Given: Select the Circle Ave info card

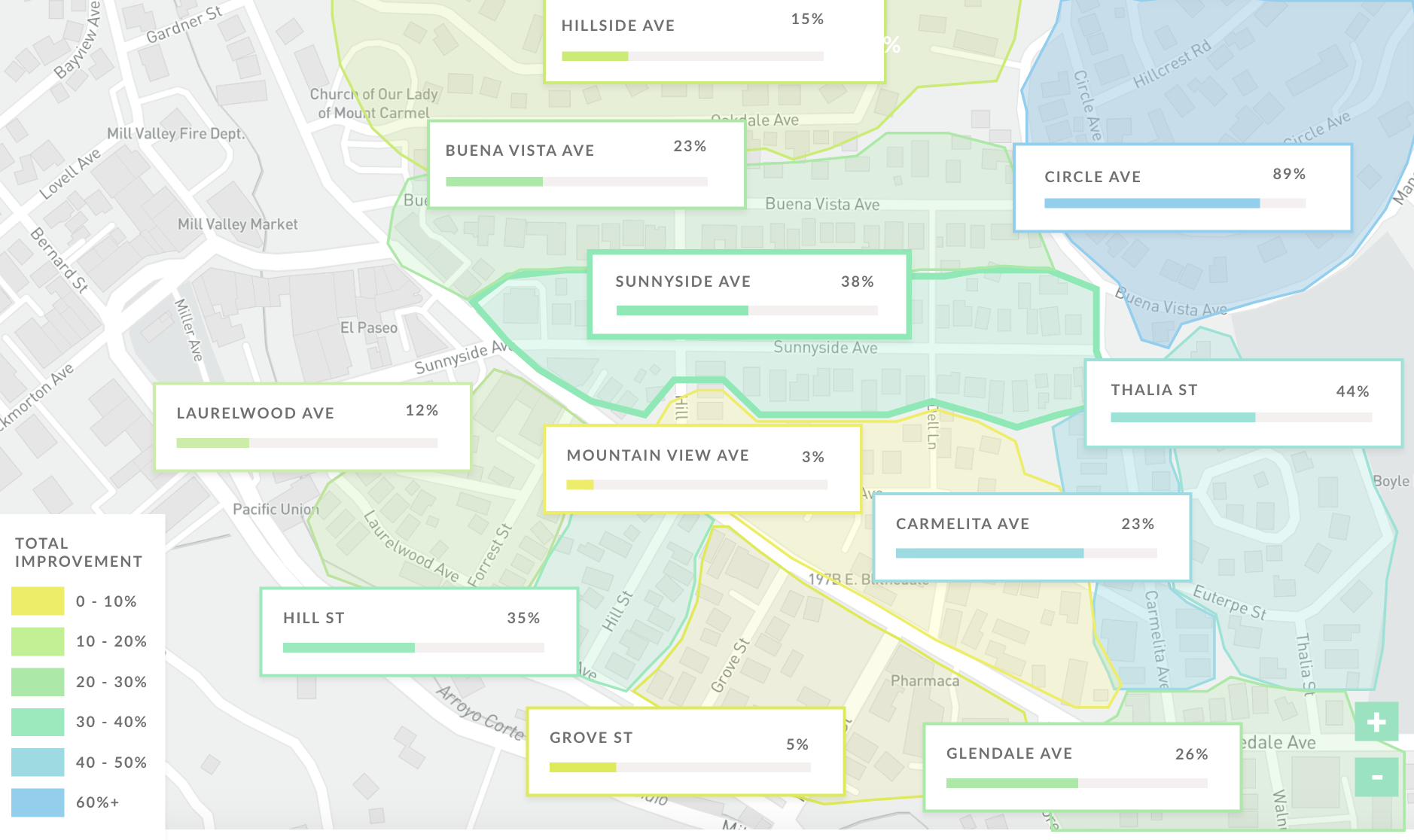Looking at the screenshot, I should point(1182,187).
